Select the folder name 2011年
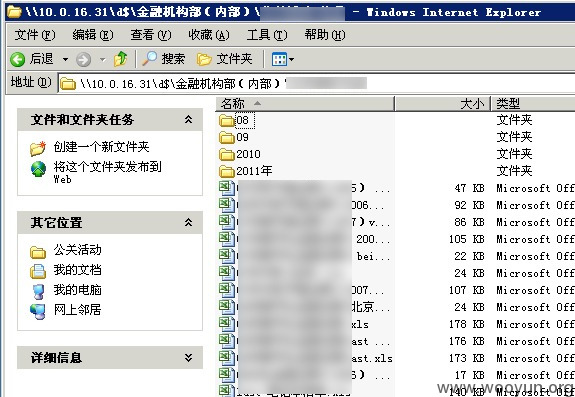The height and width of the screenshot is (397, 575). [254, 171]
